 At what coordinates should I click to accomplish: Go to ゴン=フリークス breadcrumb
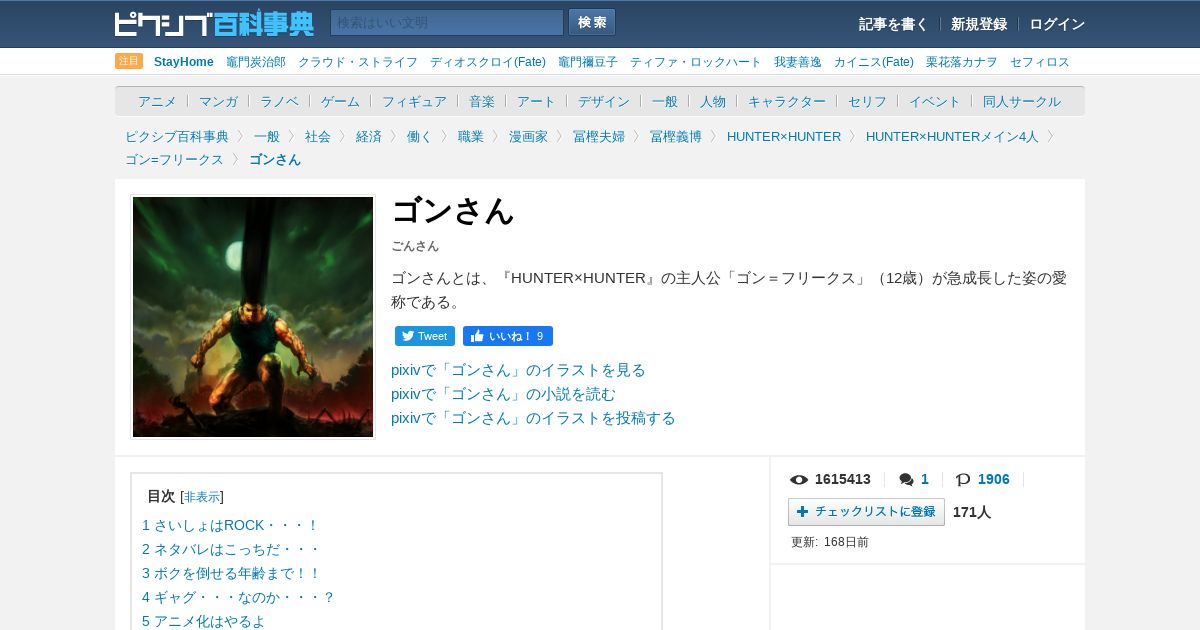coord(174,160)
